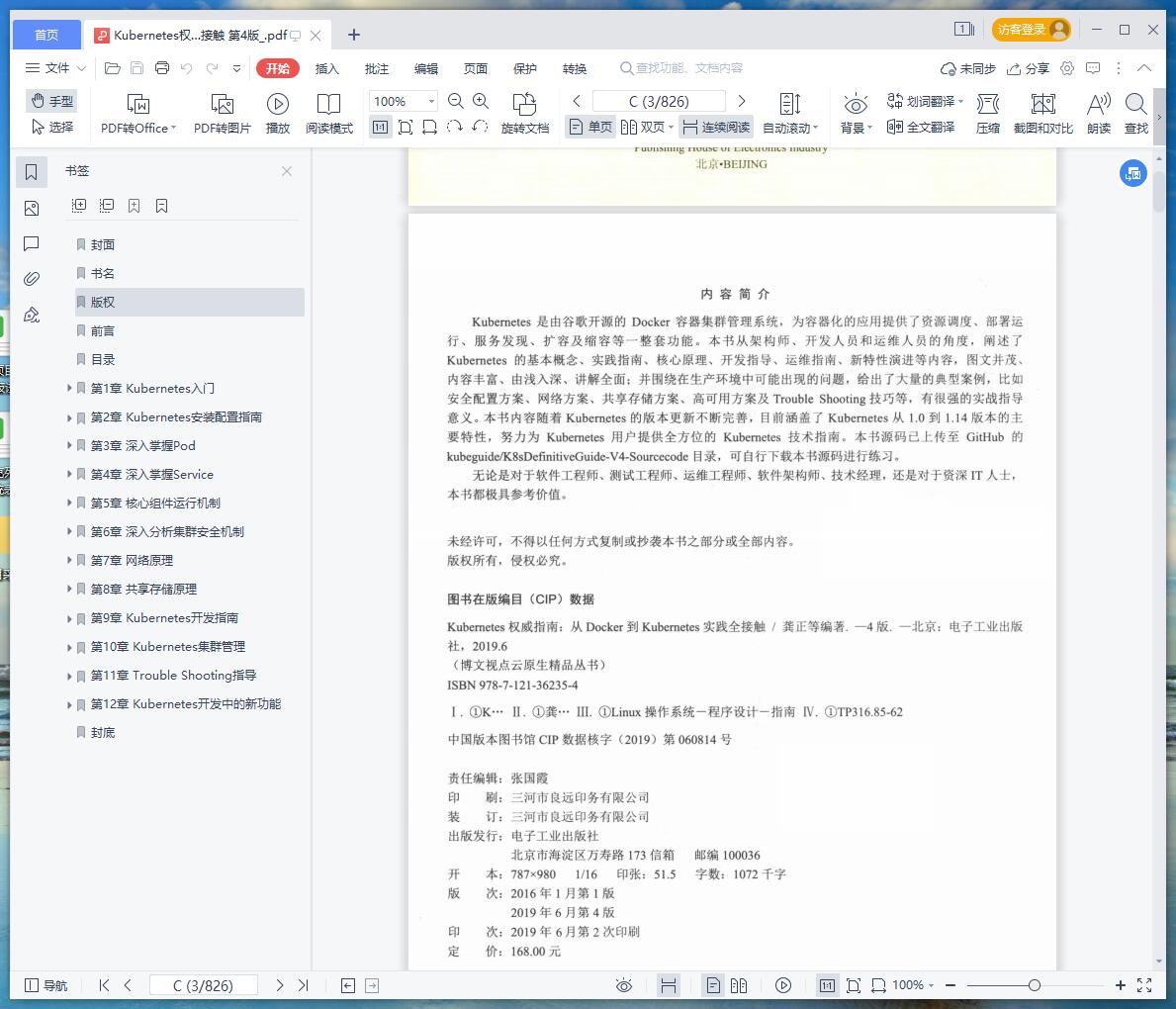Set actual size using ribbon 1:1 icon

coord(380,128)
